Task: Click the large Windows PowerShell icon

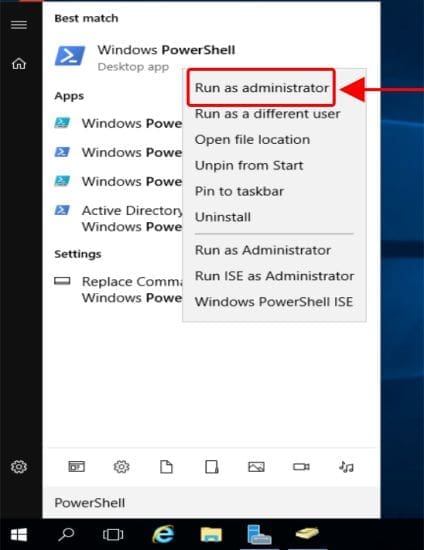Action: pyautogui.click(x=70, y=56)
